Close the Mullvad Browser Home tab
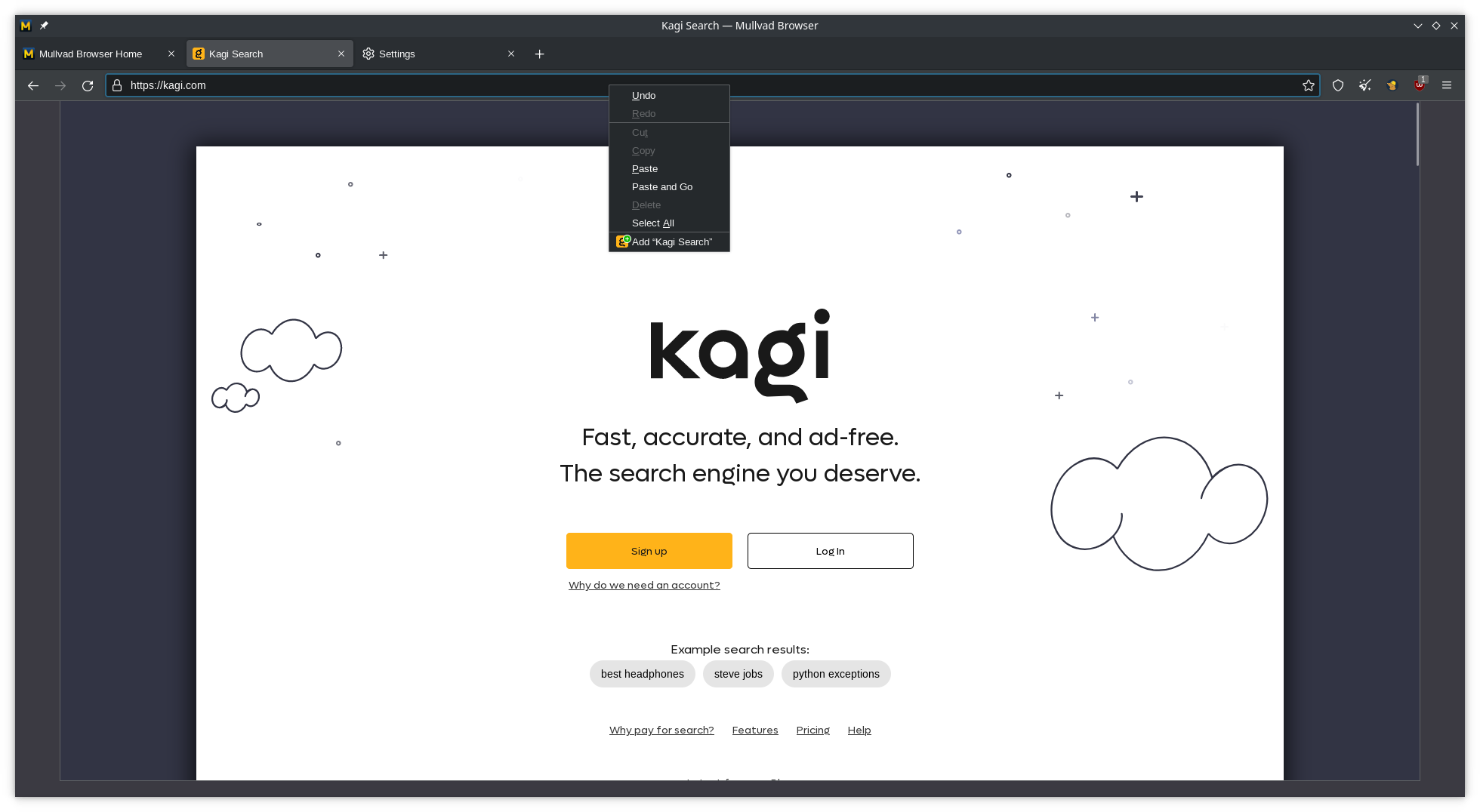 [171, 54]
